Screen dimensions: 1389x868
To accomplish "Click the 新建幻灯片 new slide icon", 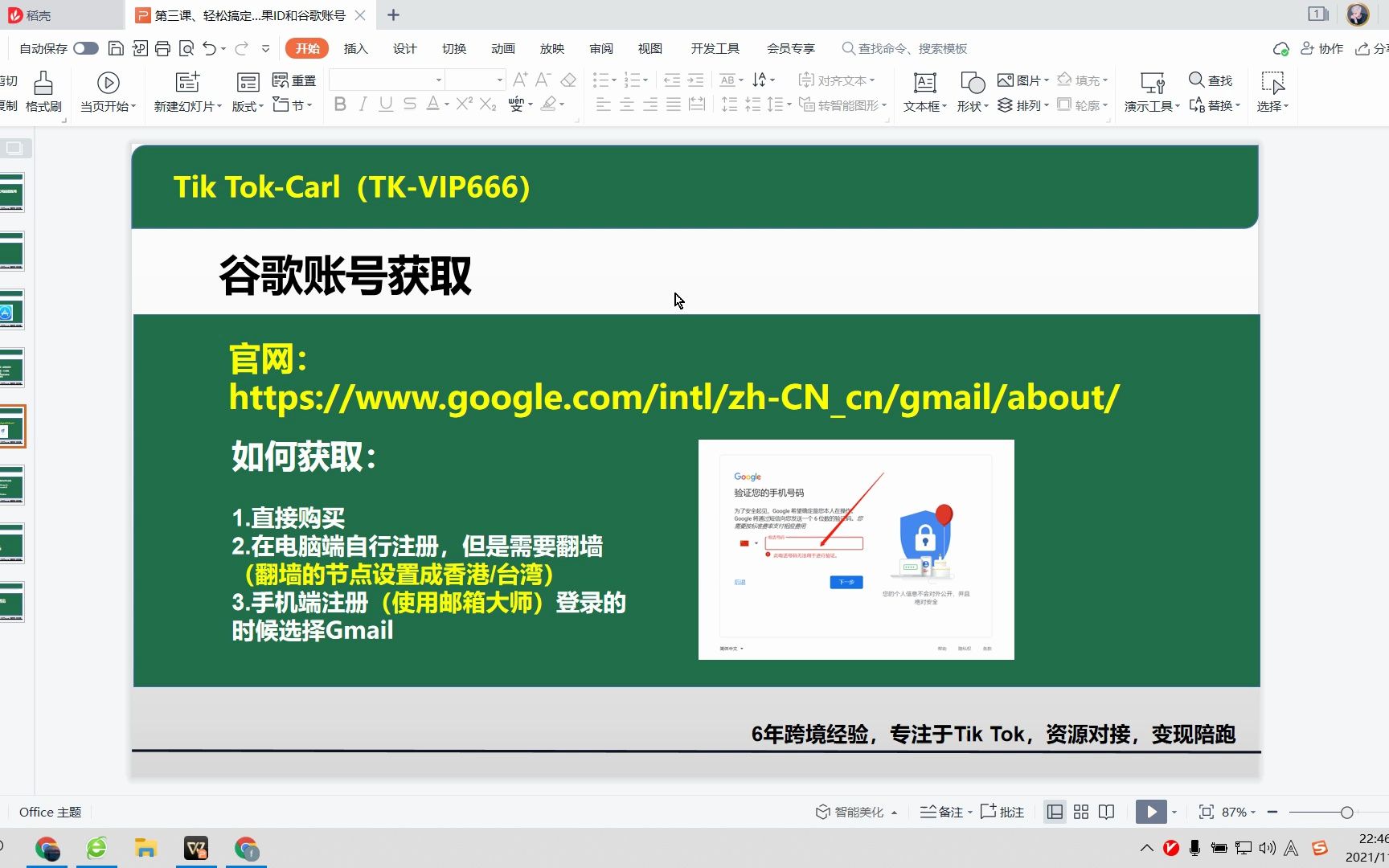I will pos(187,82).
